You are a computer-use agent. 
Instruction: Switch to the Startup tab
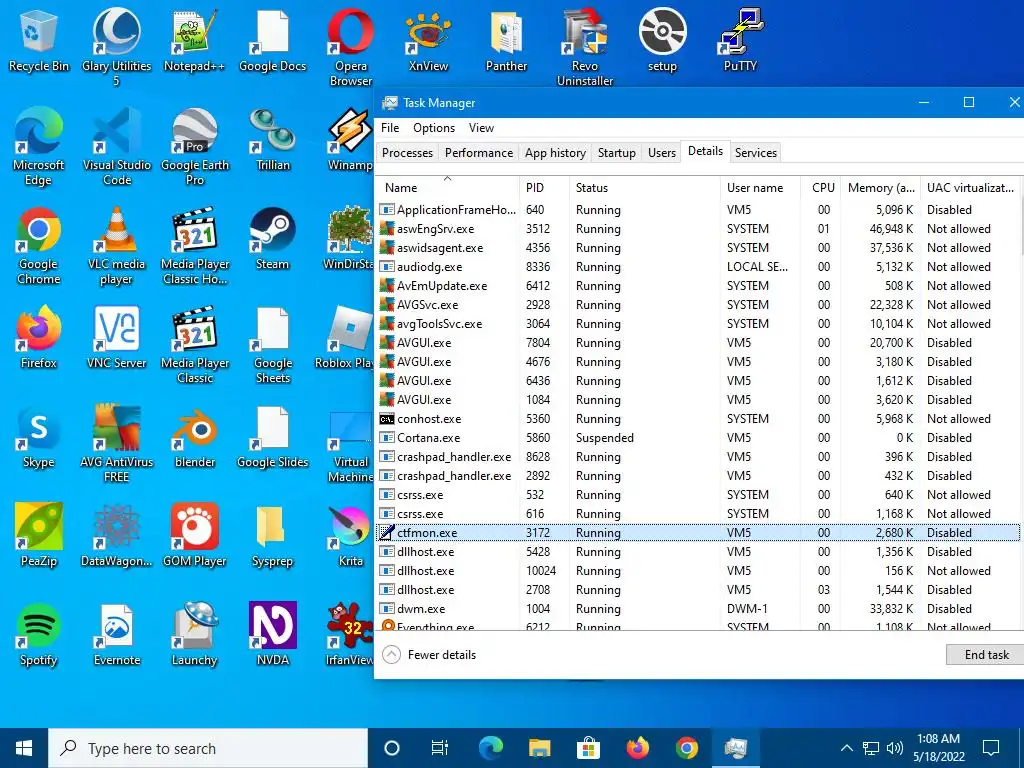tap(616, 153)
